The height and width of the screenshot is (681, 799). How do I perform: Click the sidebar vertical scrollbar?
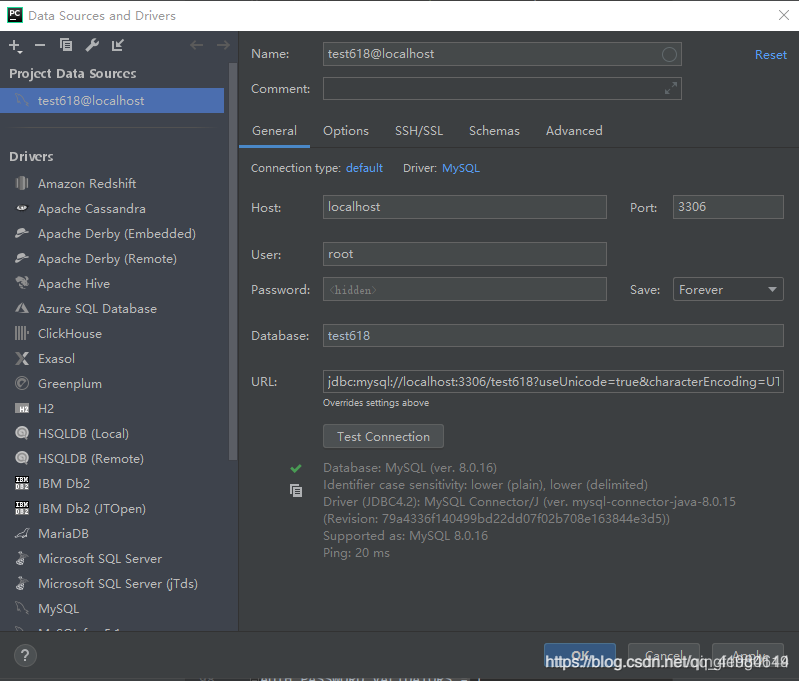tap(233, 261)
